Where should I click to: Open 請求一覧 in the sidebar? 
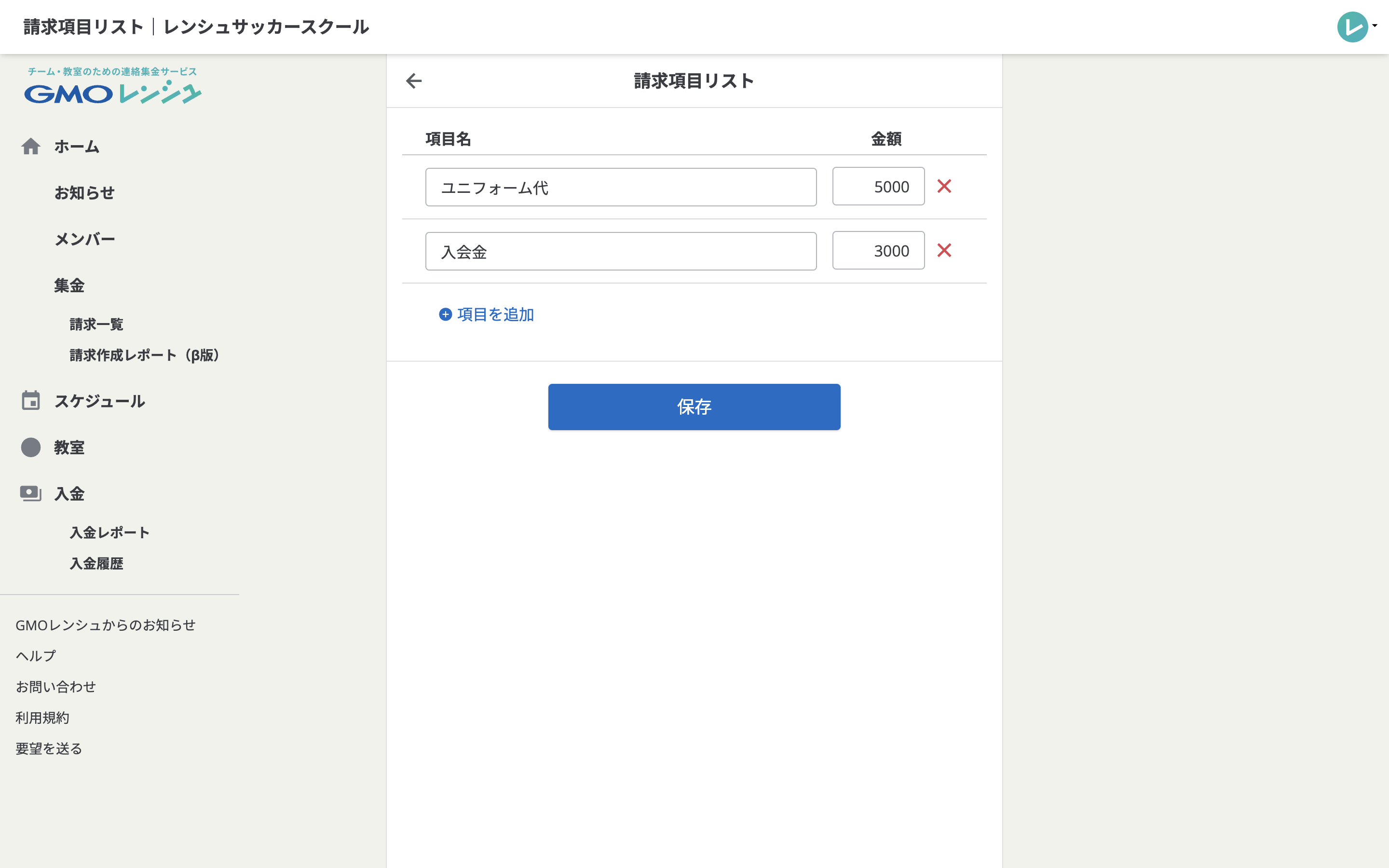95,324
